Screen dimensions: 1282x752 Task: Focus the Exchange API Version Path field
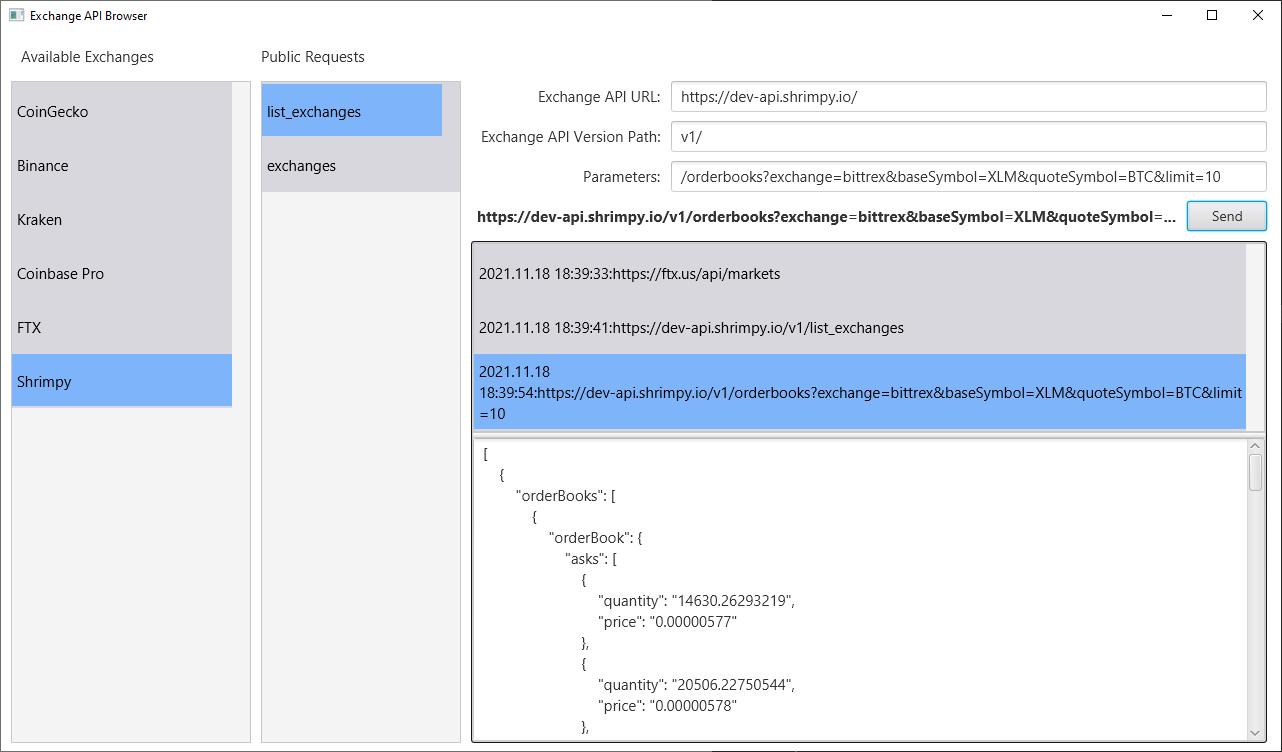tap(968, 137)
